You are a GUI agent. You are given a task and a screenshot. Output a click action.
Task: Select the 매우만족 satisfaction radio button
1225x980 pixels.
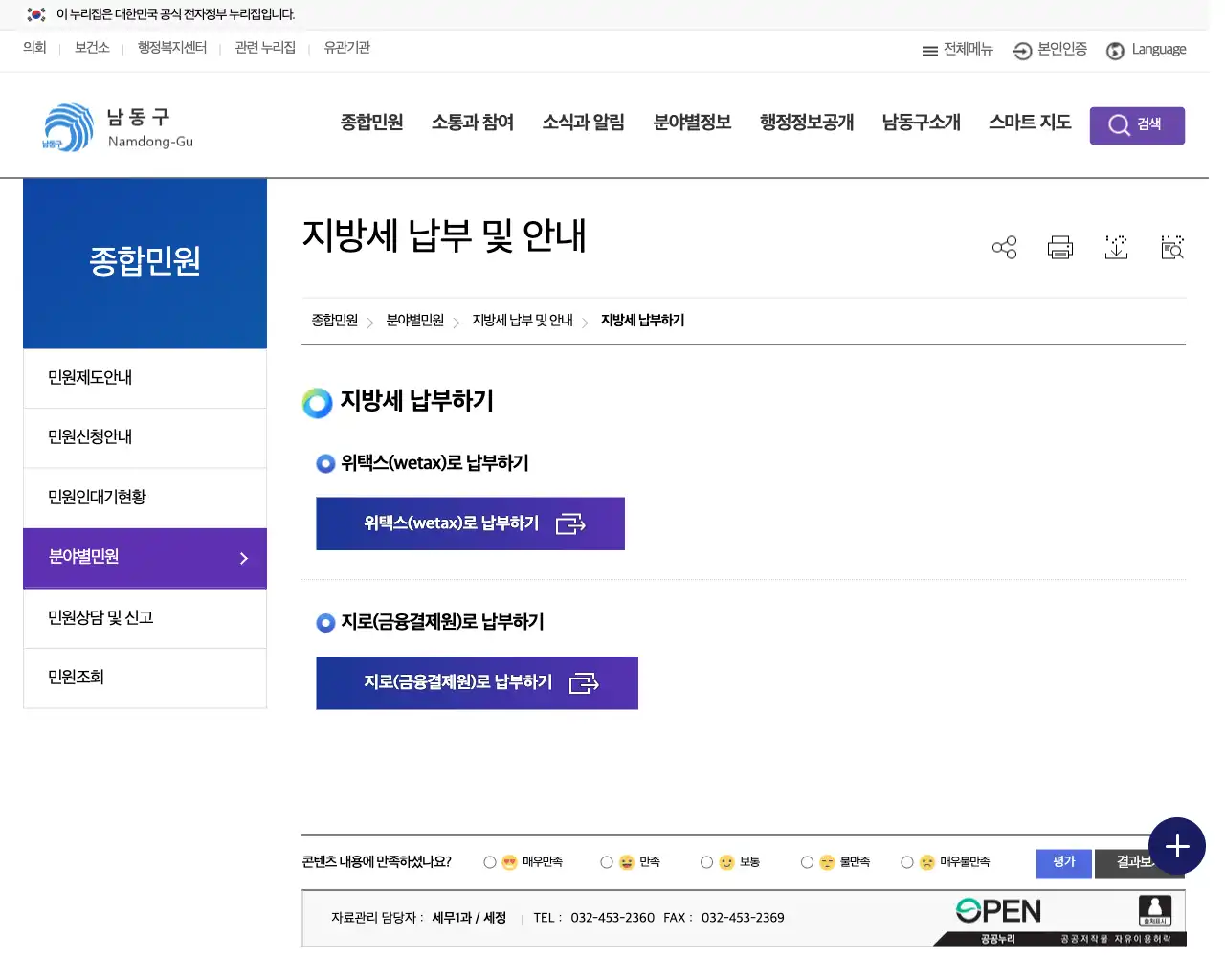489,861
